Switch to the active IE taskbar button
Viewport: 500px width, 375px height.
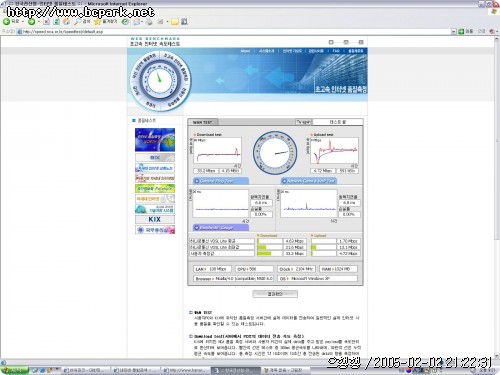[x=236, y=370]
